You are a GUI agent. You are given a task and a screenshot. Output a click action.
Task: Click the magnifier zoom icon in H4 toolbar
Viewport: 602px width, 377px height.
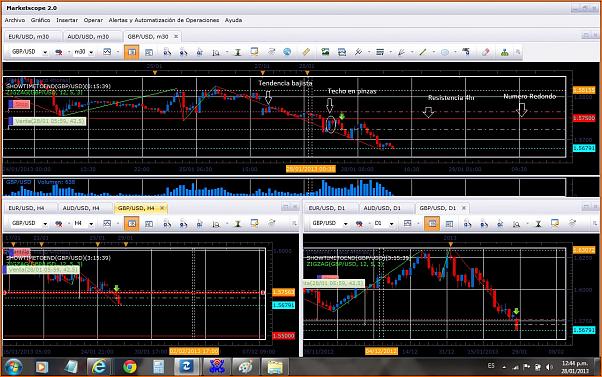click(216, 223)
